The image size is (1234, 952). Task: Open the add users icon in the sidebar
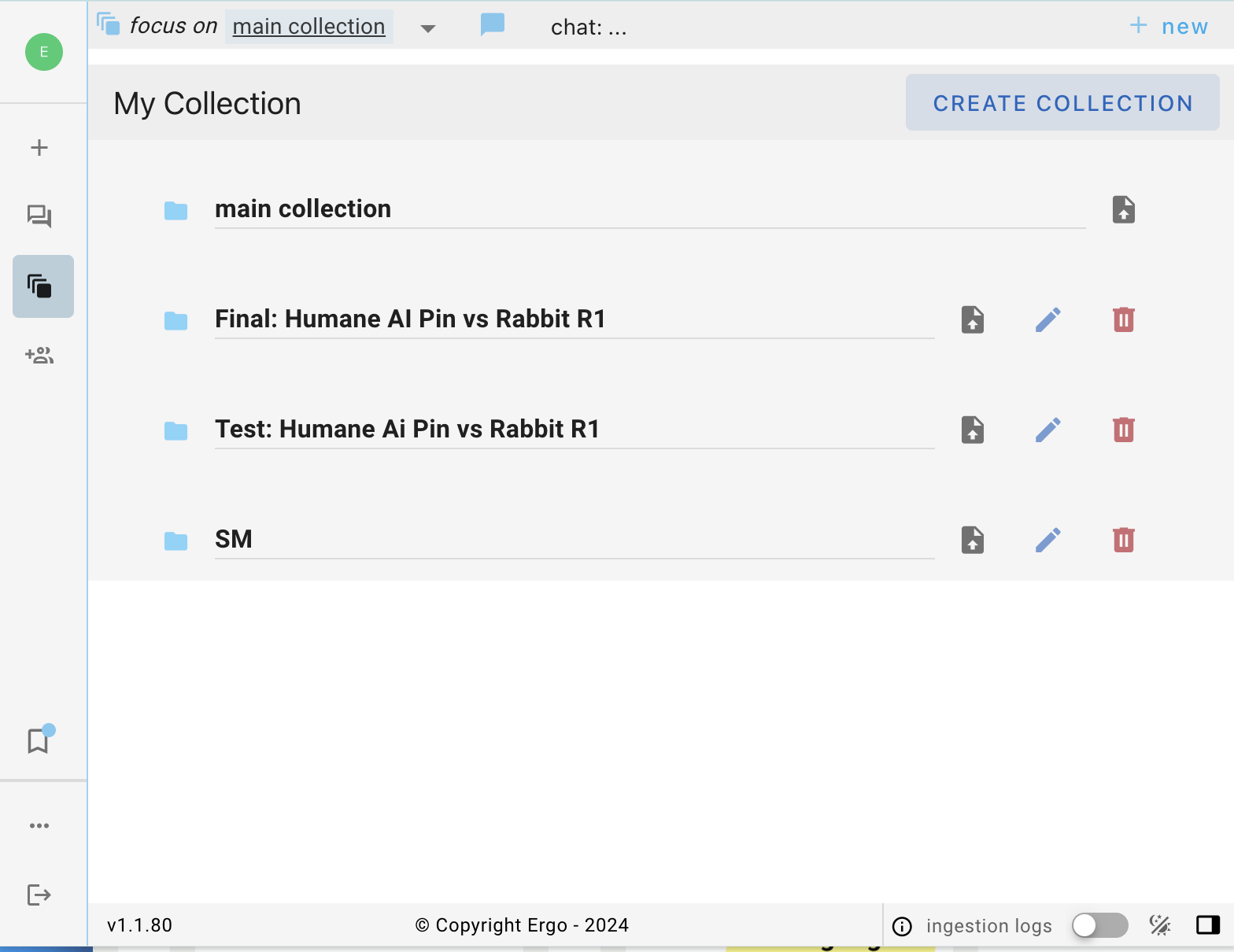coord(39,355)
